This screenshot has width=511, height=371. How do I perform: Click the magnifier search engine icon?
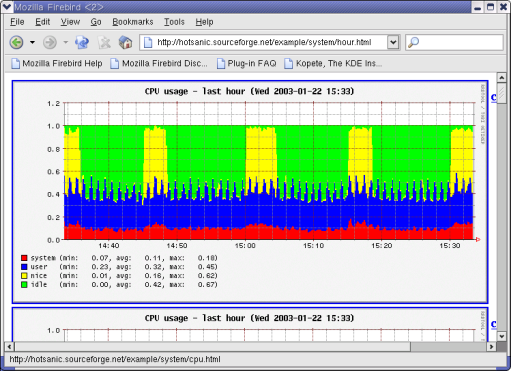[x=413, y=42]
